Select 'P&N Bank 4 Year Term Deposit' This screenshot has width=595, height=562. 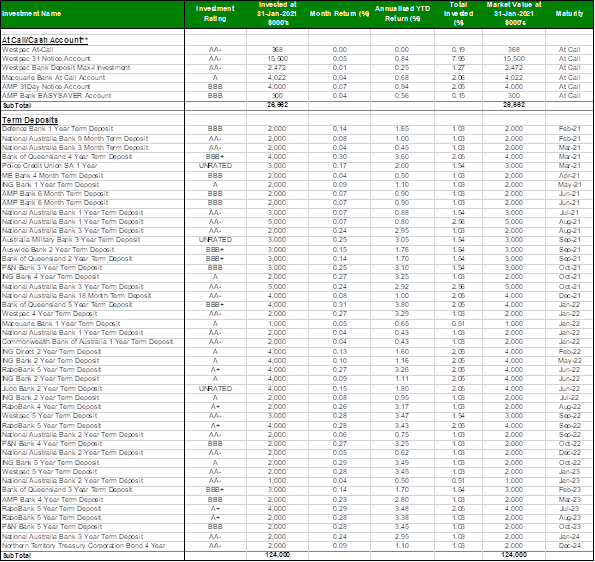(52, 444)
